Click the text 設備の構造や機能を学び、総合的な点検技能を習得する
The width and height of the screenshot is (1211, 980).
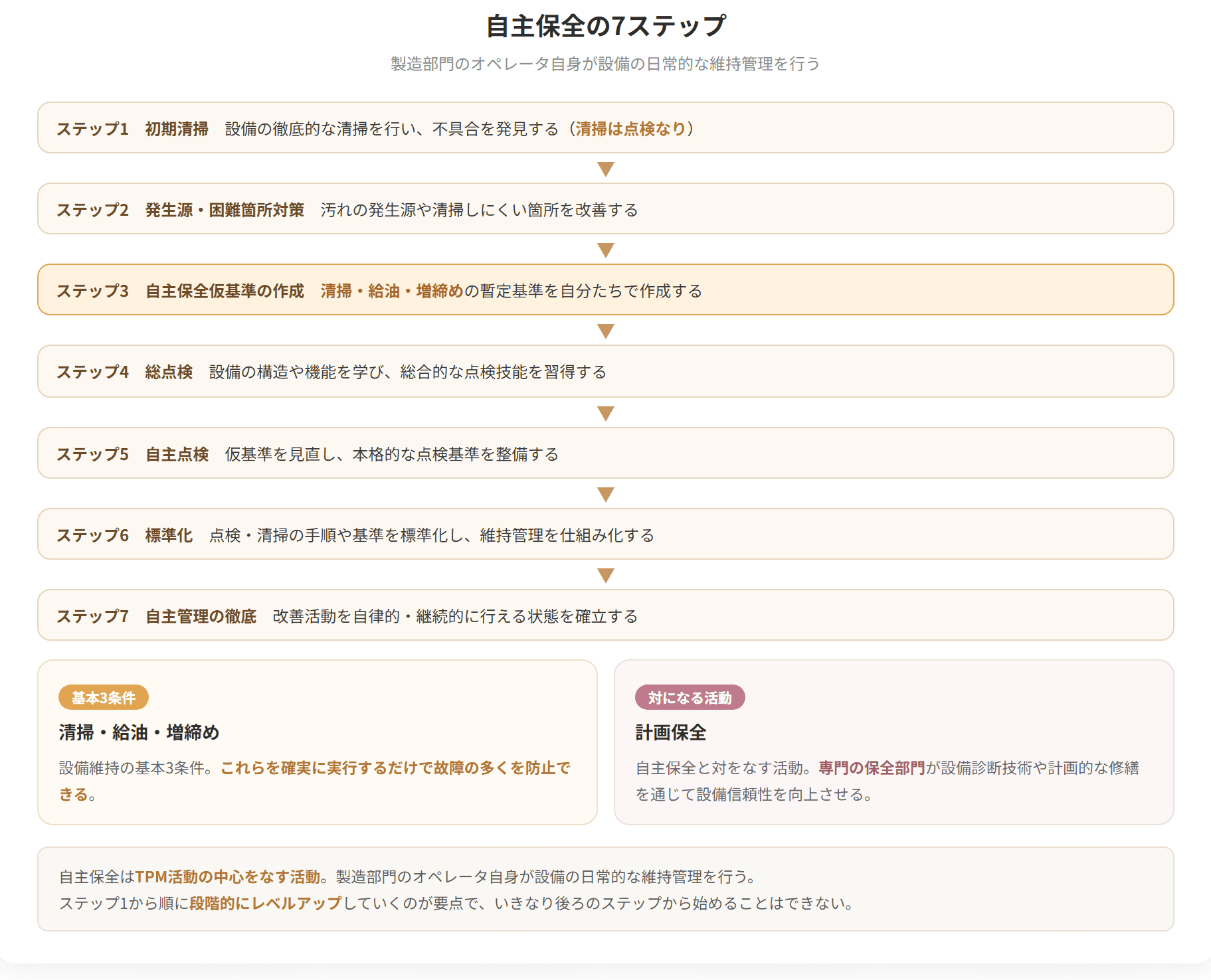(408, 372)
